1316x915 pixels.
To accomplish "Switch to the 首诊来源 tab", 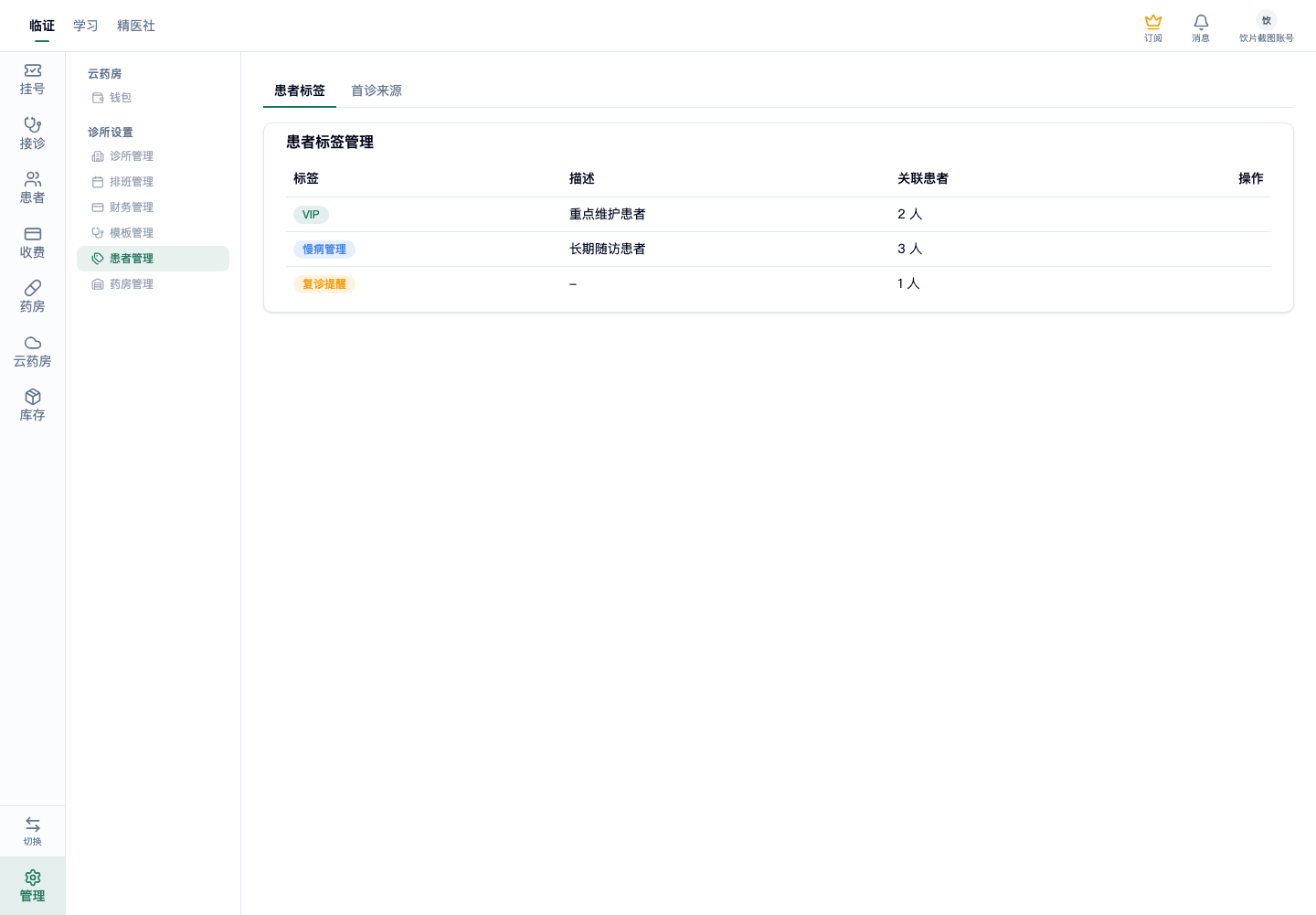I will click(x=377, y=90).
